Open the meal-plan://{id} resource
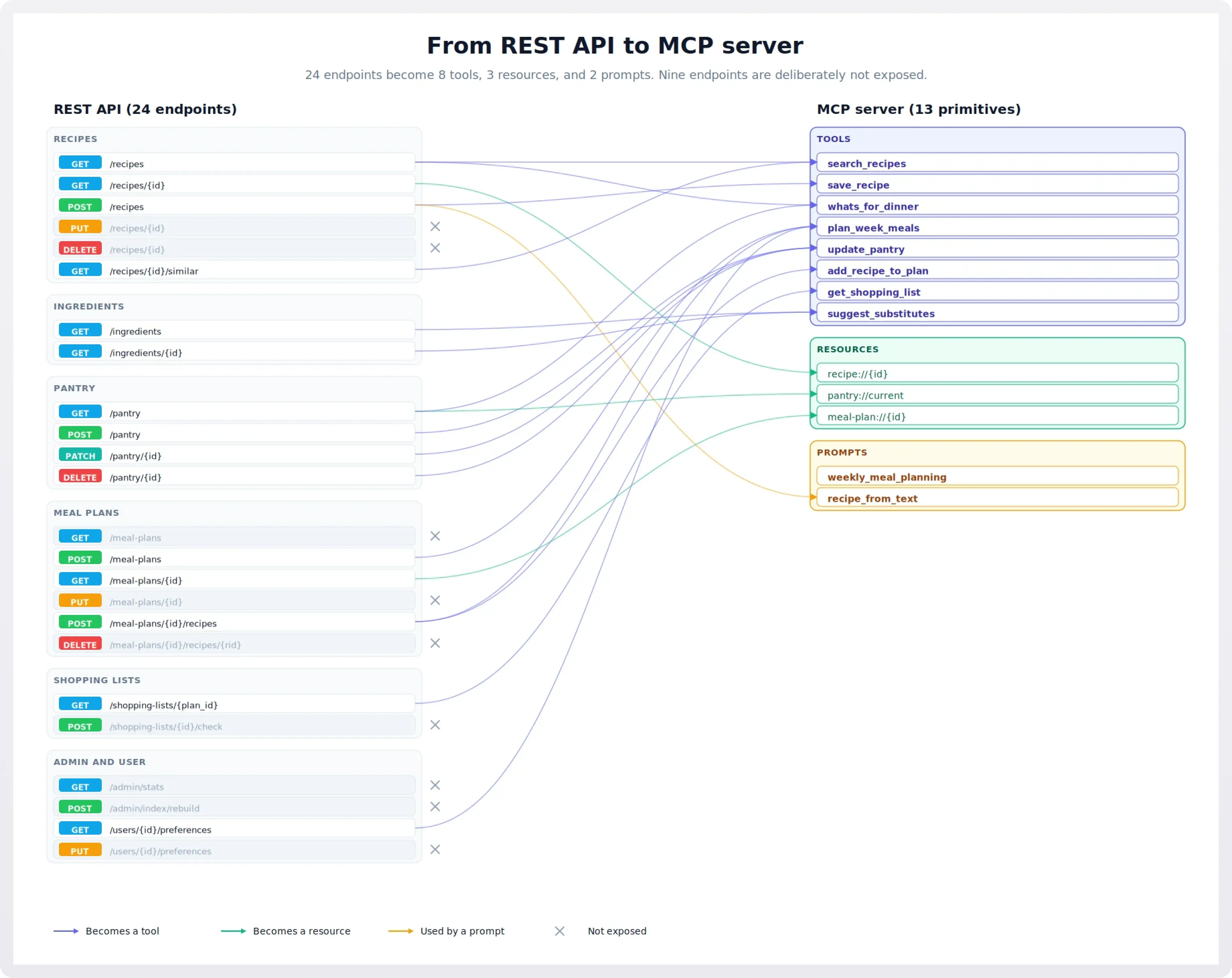This screenshot has height=978, width=1232. click(997, 416)
